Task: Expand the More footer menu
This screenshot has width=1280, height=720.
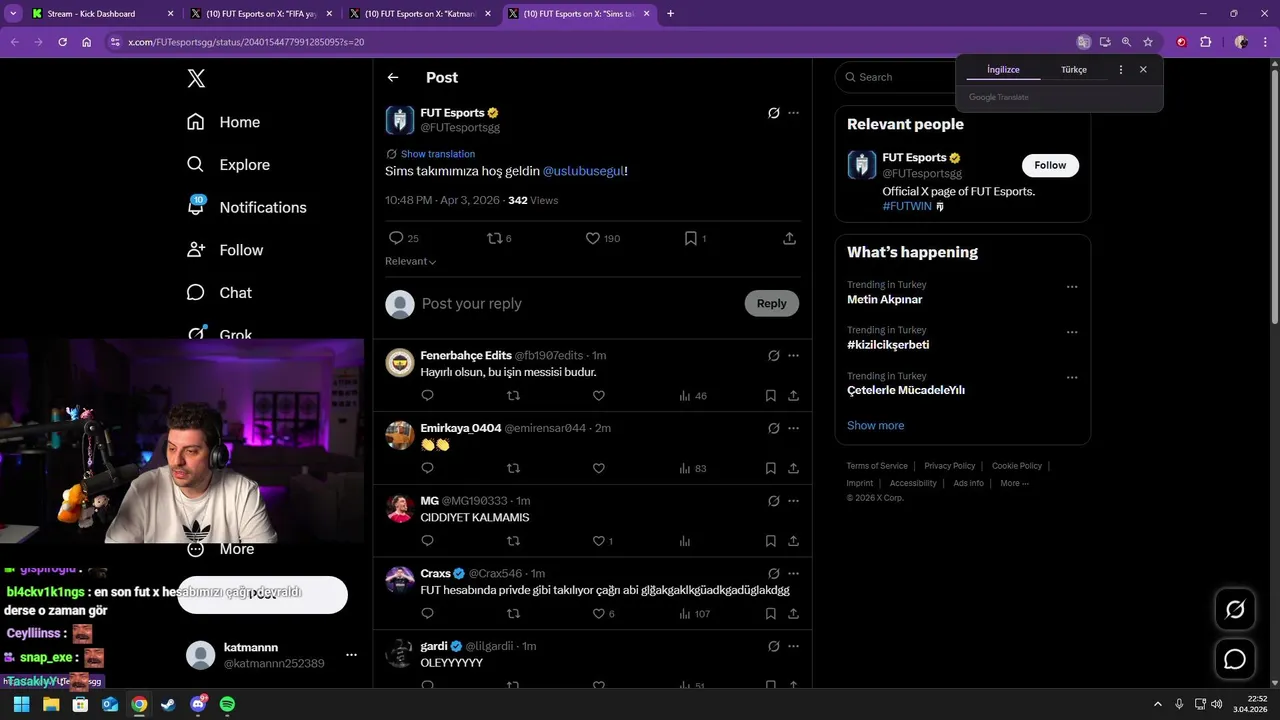Action: tap(1014, 483)
